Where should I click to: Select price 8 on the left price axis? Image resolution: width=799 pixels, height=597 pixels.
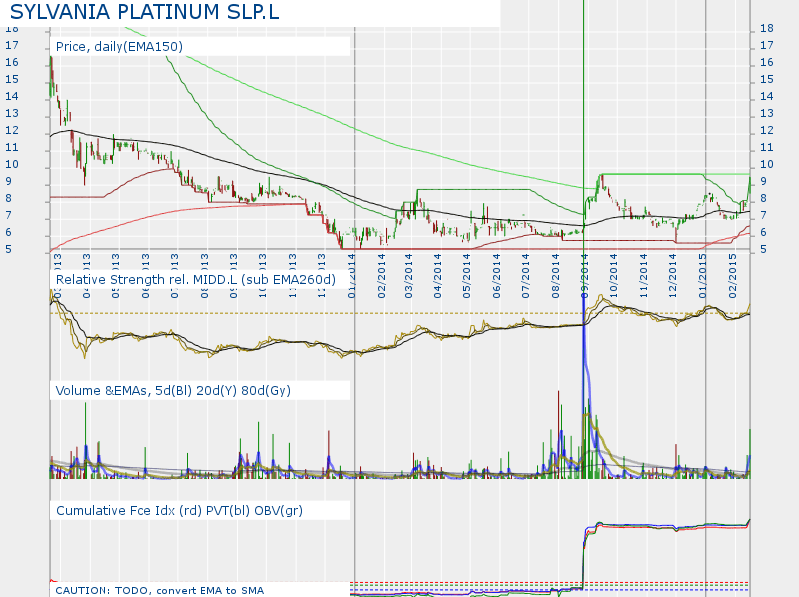9,198
